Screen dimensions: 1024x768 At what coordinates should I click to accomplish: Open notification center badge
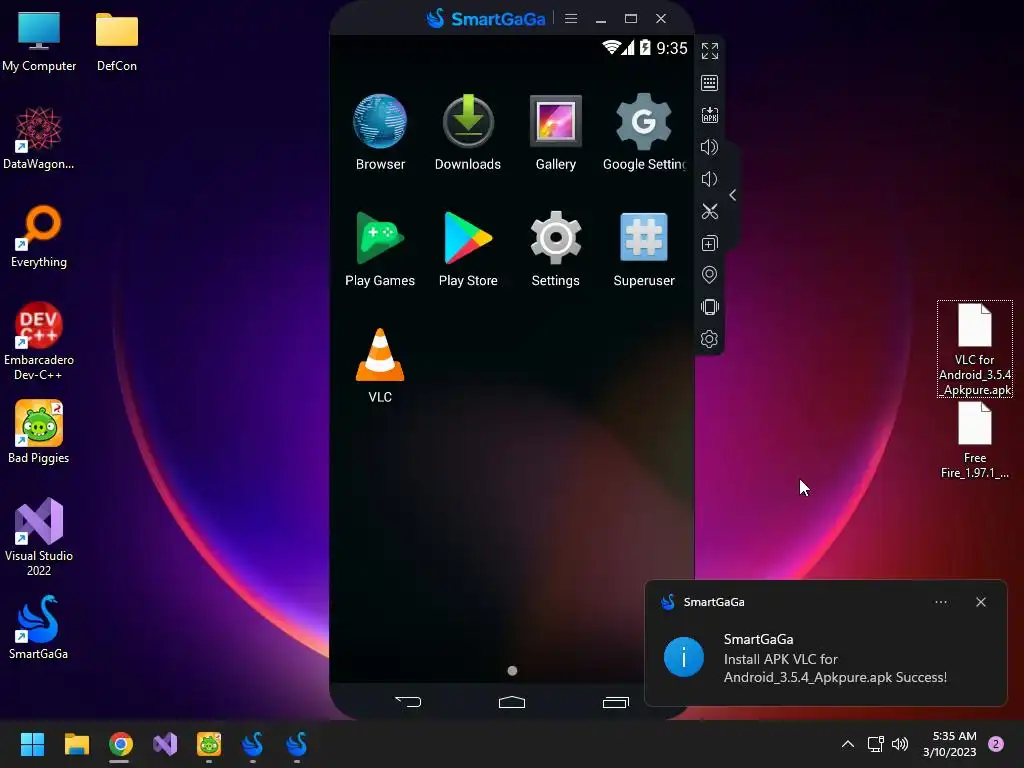coord(996,744)
